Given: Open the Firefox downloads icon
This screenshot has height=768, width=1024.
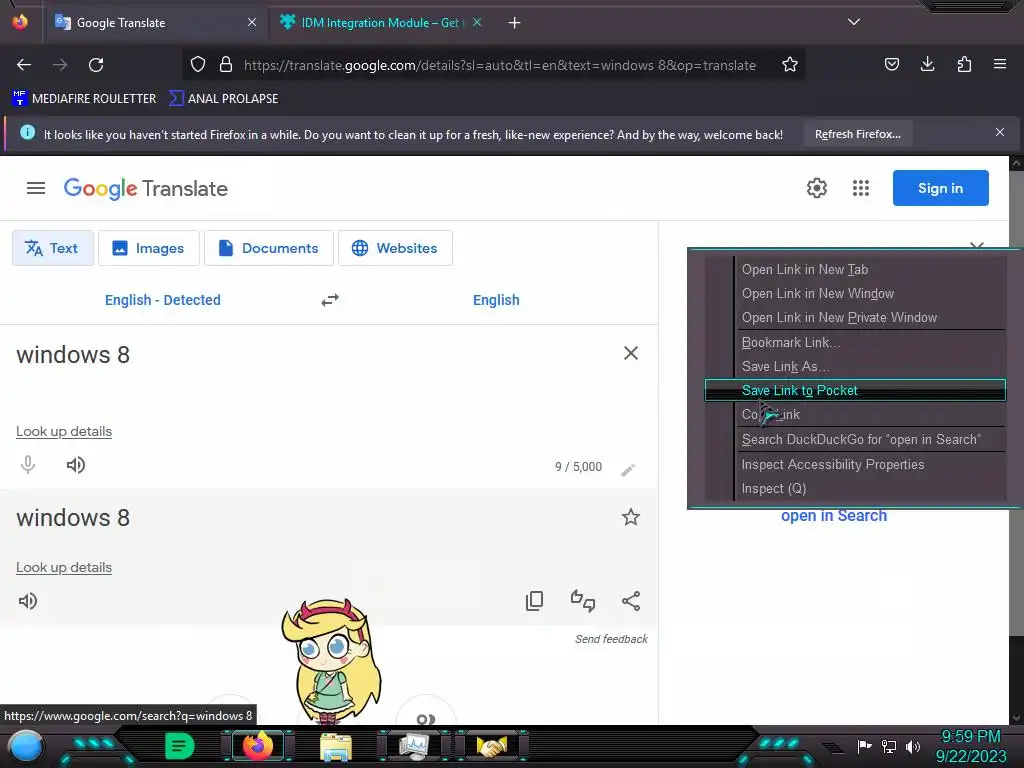Looking at the screenshot, I should click(x=927, y=64).
